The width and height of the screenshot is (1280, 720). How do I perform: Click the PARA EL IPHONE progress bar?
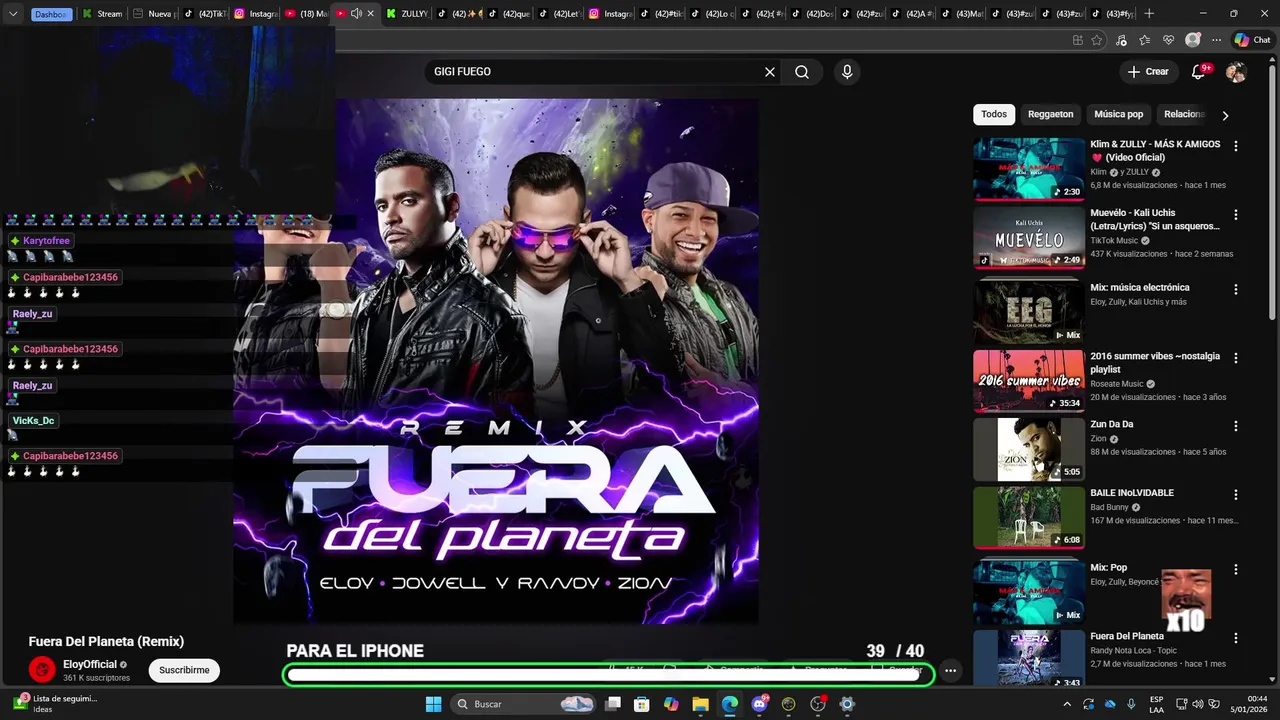608,676
